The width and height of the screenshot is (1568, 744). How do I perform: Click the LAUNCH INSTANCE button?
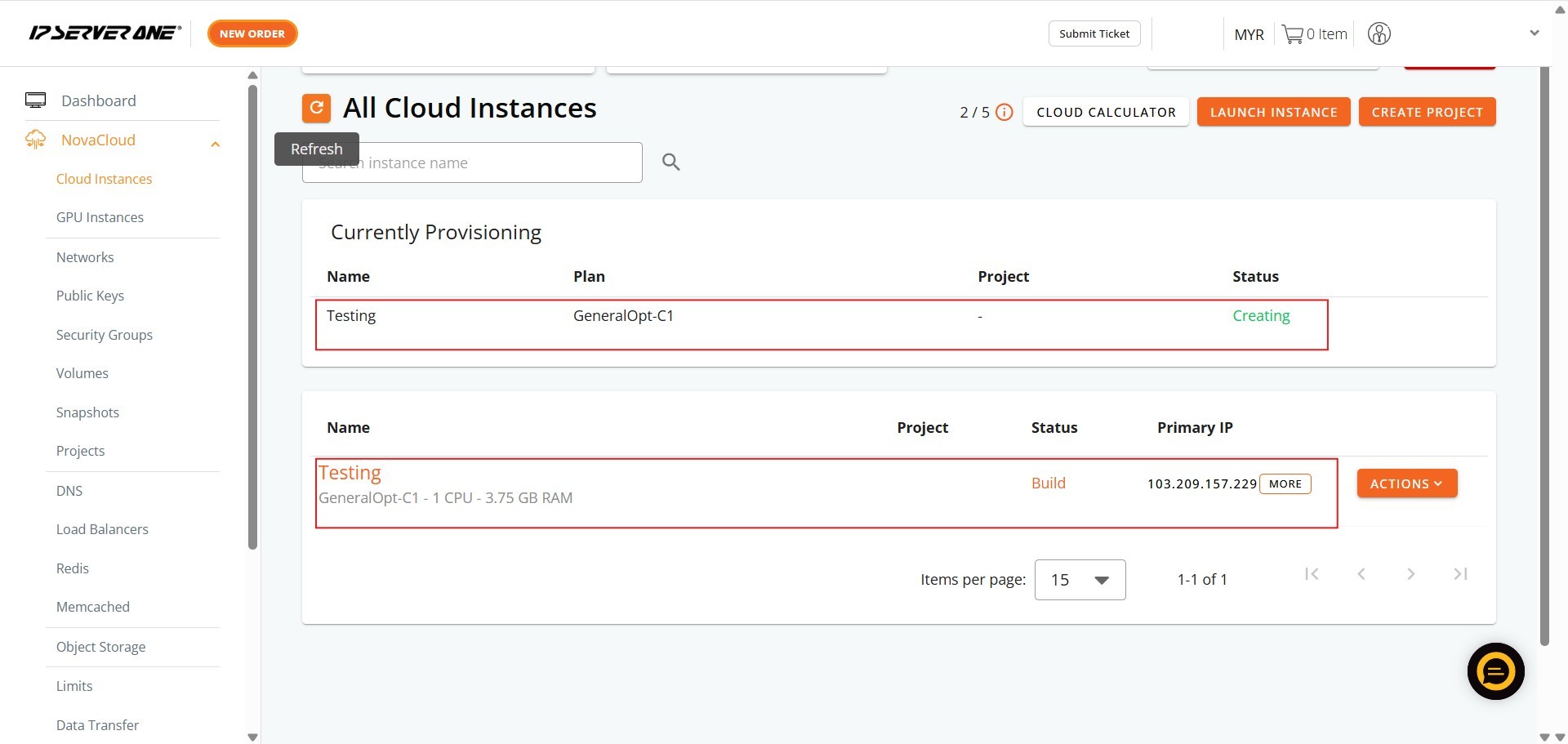tap(1272, 112)
